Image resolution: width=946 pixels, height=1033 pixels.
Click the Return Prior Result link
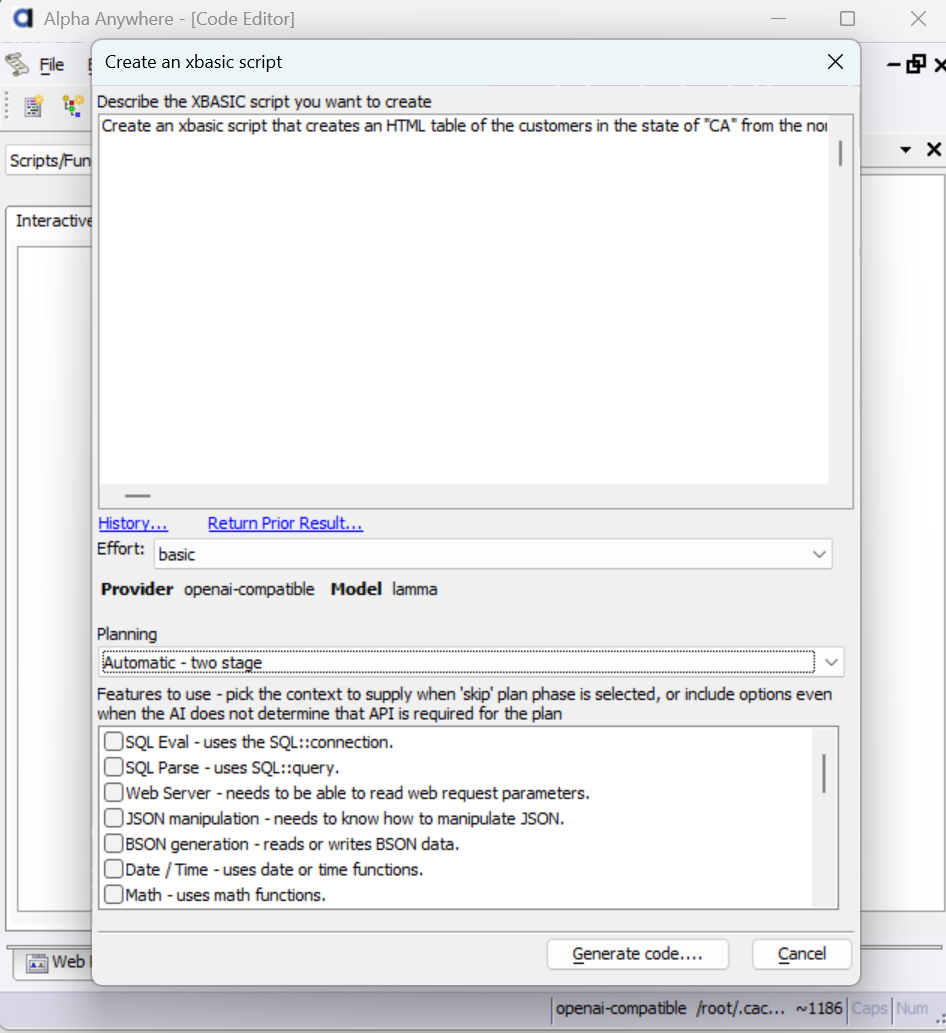click(285, 523)
